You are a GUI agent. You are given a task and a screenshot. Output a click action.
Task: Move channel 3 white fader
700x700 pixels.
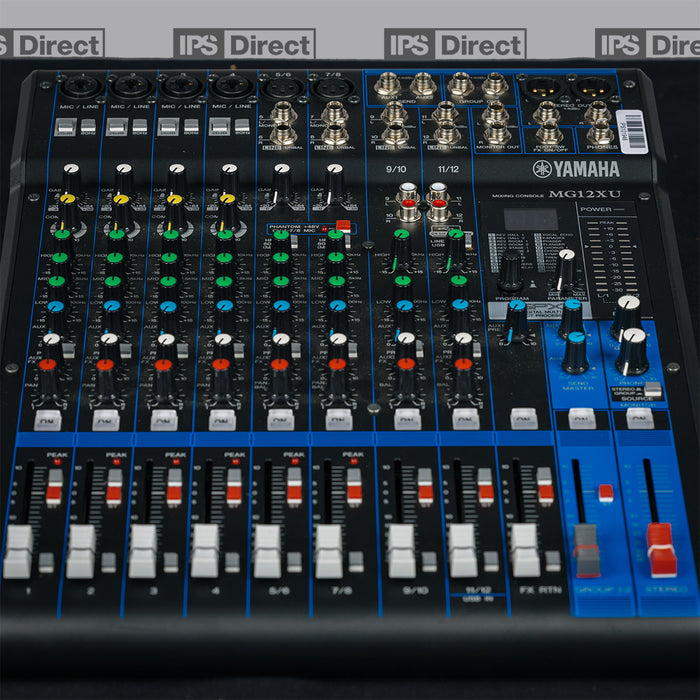pyautogui.click(x=143, y=551)
